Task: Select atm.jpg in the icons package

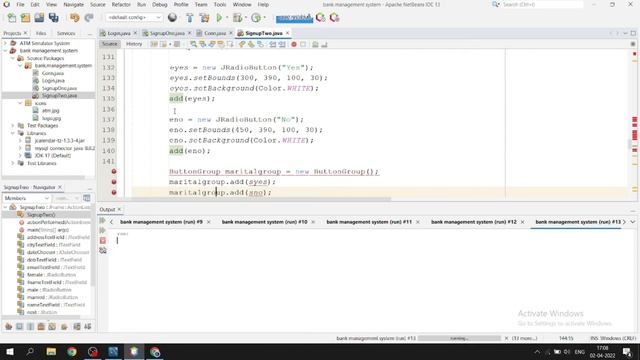Action: point(51,111)
